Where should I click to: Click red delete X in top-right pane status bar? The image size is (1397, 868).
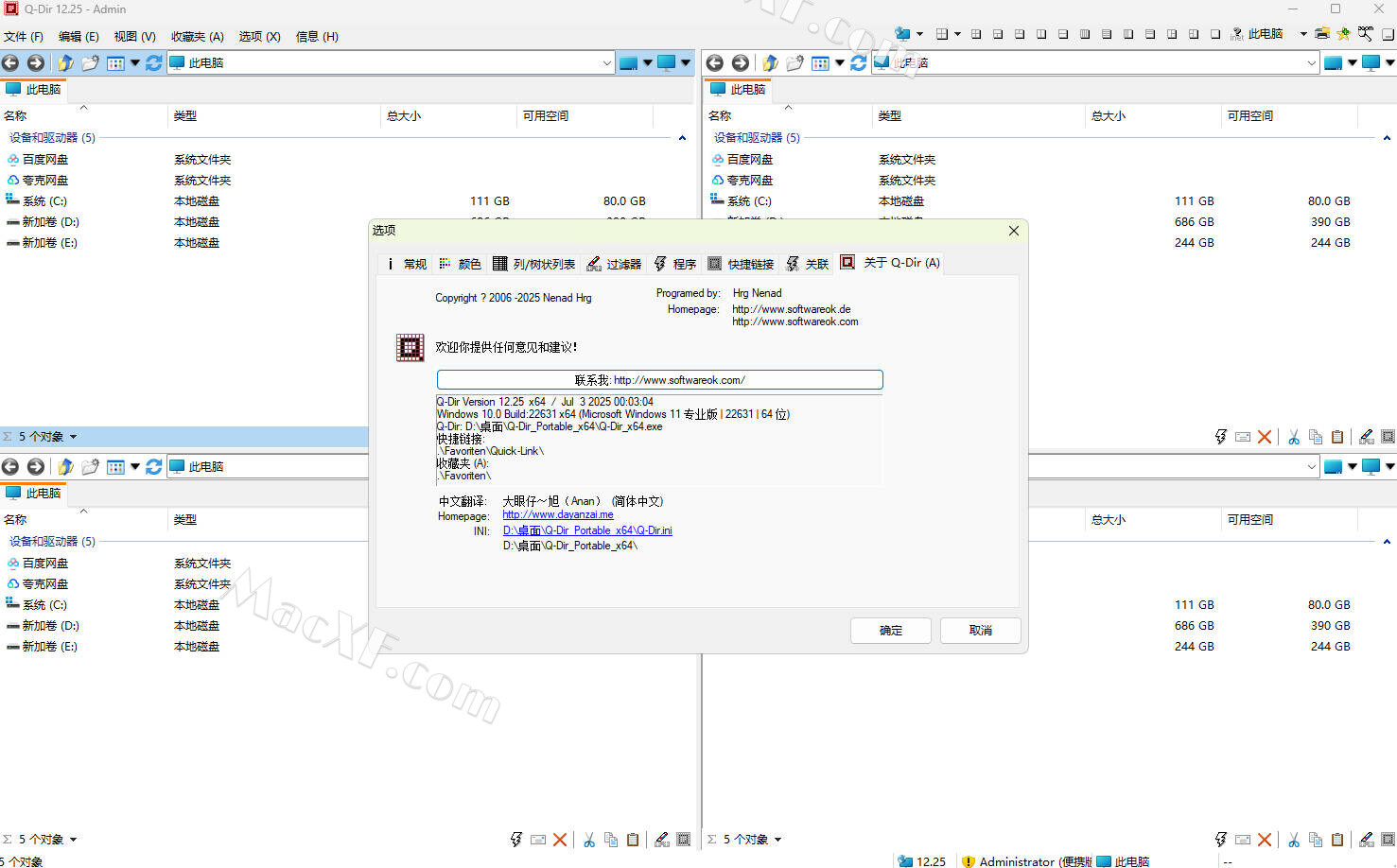point(1265,437)
